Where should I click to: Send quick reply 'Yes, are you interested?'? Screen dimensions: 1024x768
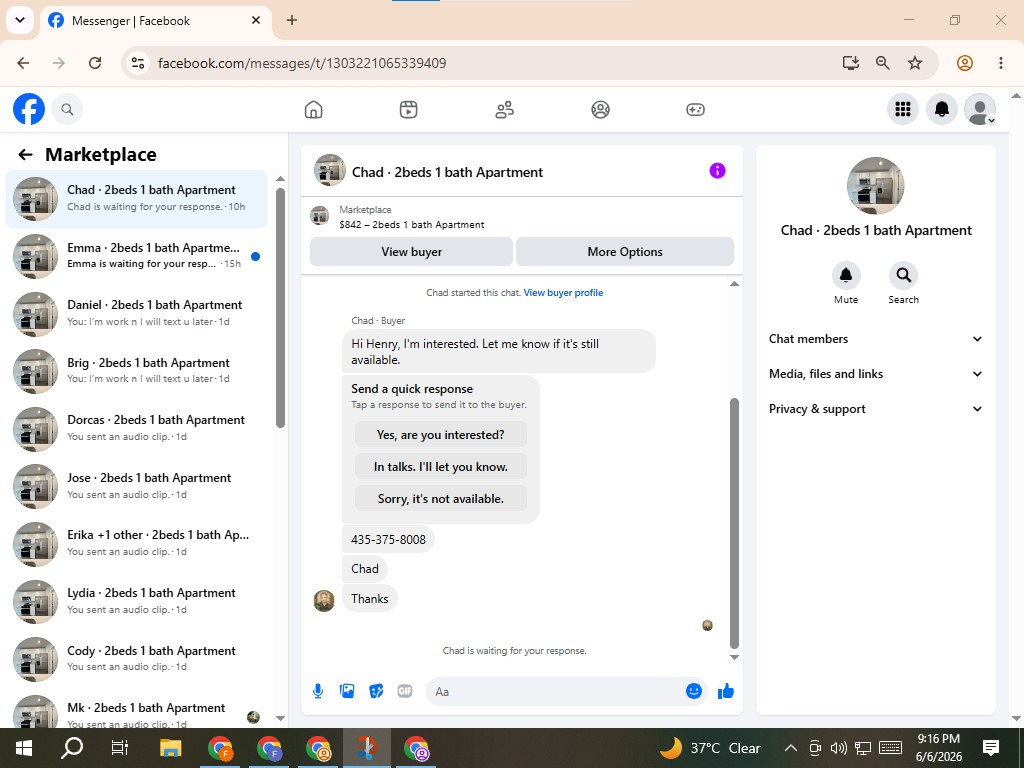pyautogui.click(x=441, y=435)
